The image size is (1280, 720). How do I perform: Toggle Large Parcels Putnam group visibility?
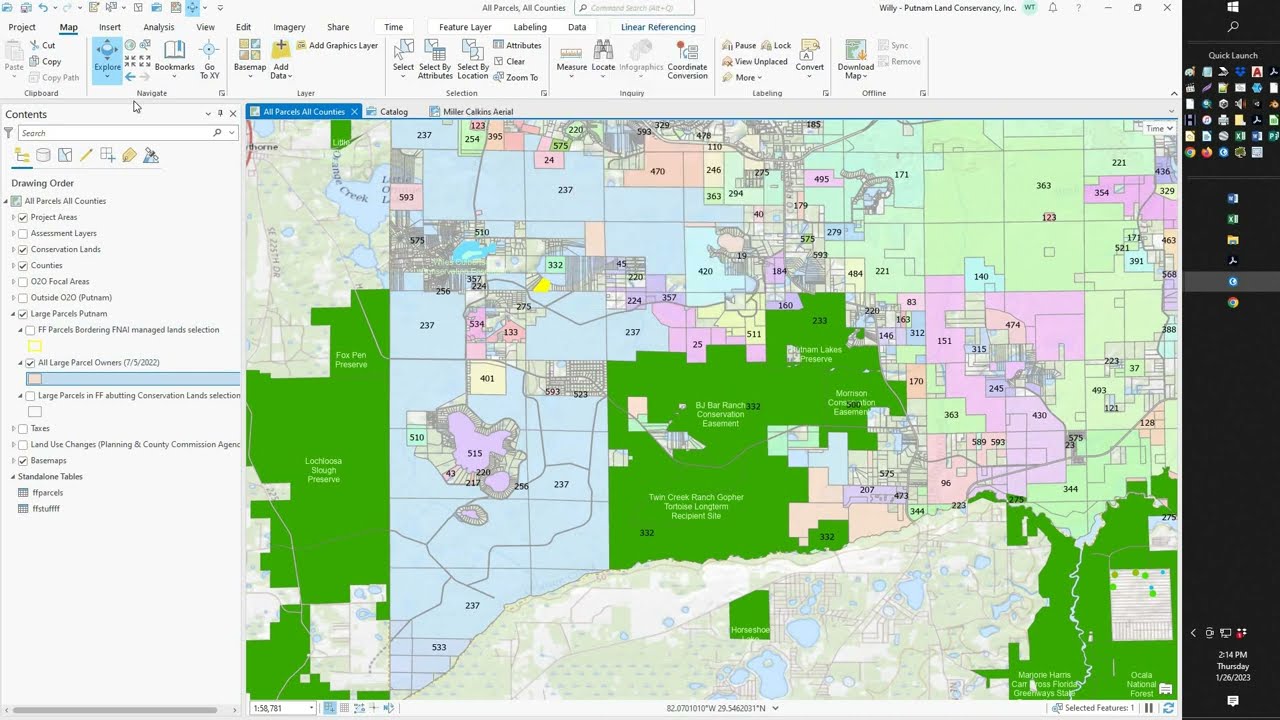[x=23, y=313]
